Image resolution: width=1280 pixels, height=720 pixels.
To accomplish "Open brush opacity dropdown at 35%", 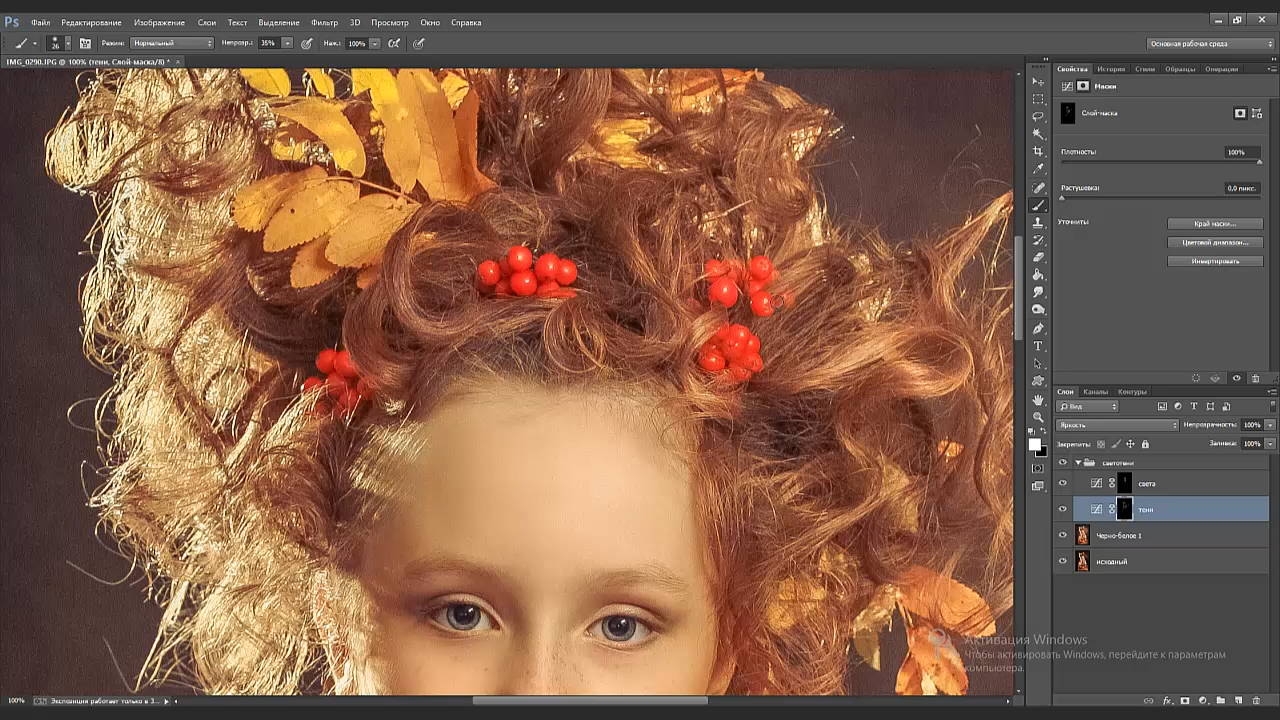I will pyautogui.click(x=287, y=43).
